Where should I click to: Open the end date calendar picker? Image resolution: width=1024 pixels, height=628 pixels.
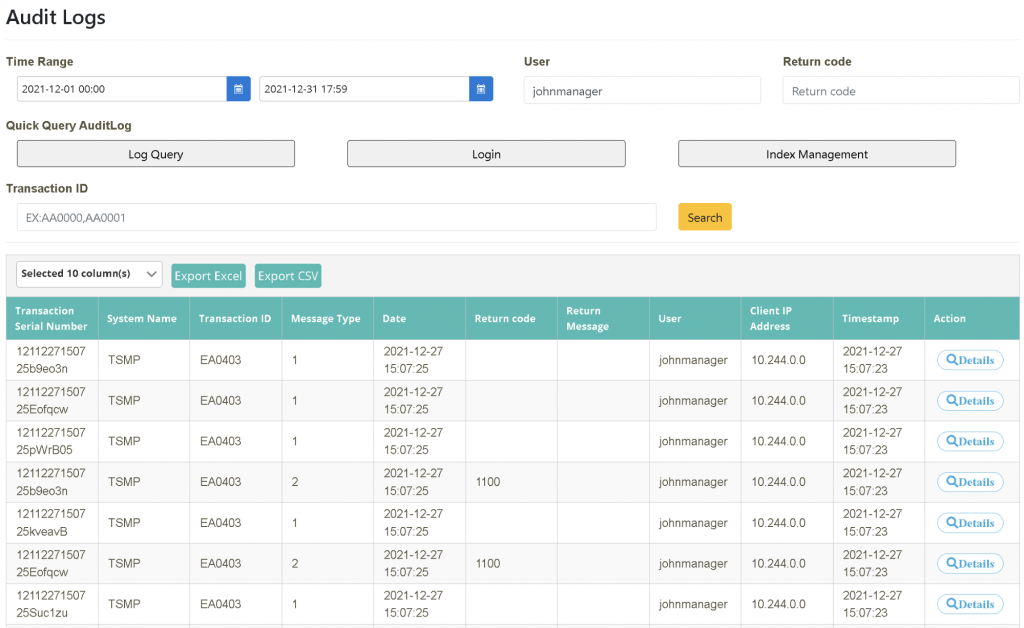[x=480, y=89]
